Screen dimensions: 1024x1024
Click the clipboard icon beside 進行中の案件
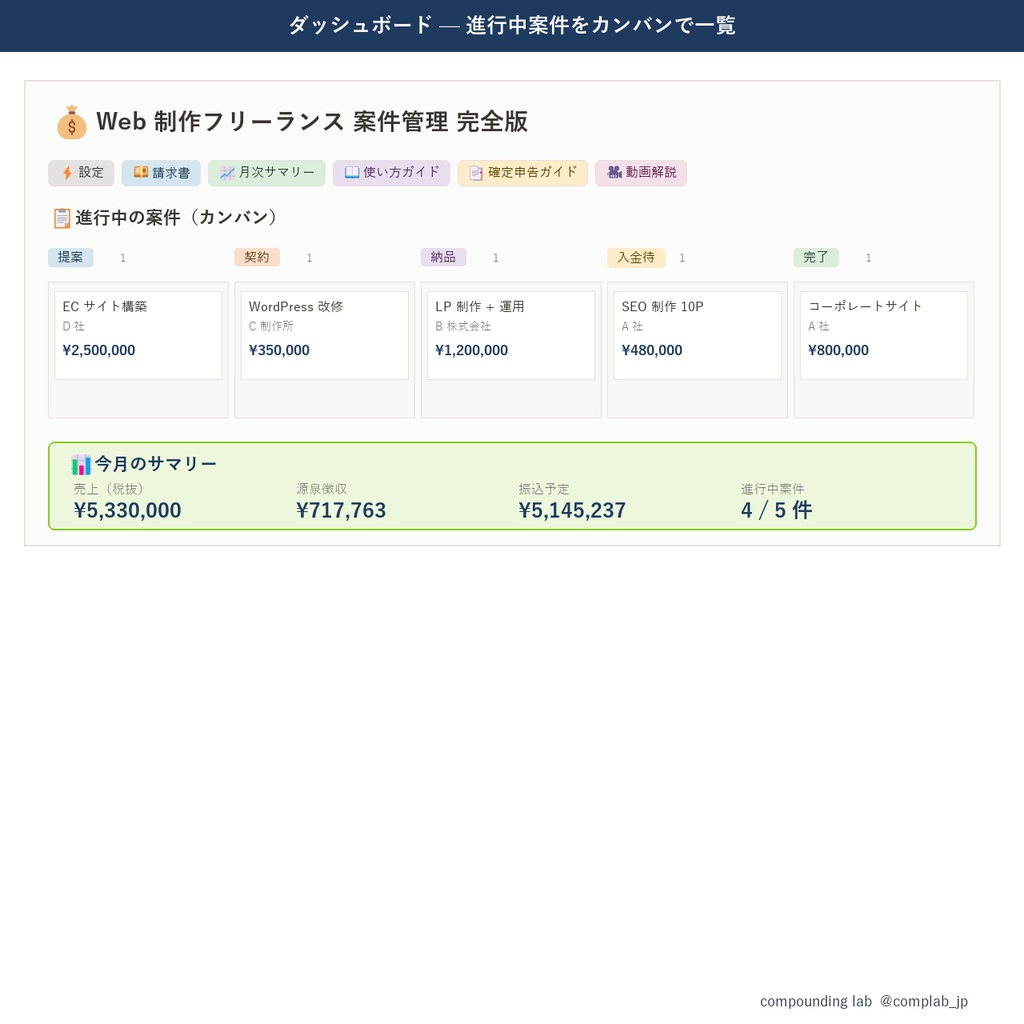(62, 218)
